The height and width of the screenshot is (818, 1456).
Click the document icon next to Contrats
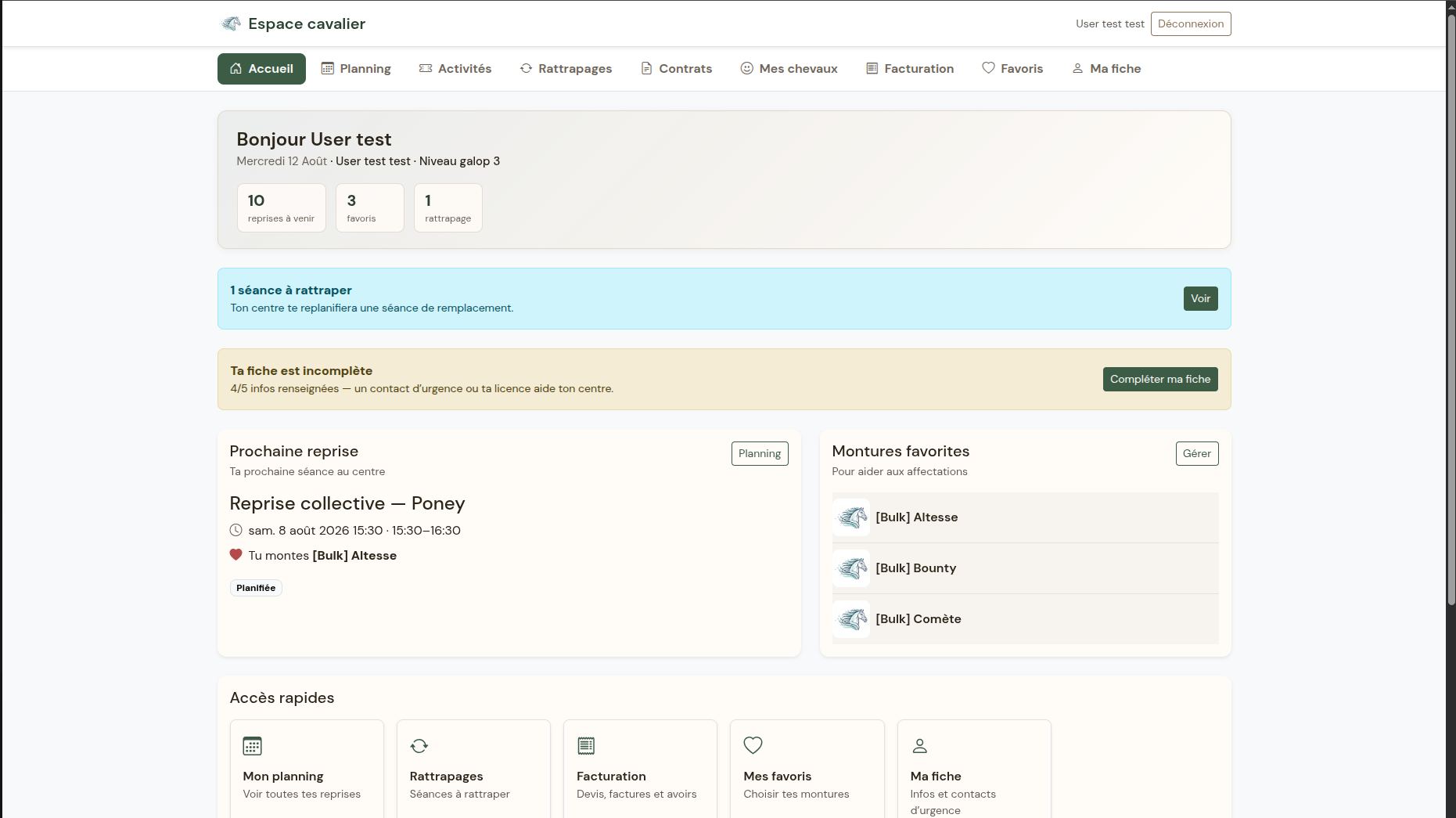tap(646, 69)
